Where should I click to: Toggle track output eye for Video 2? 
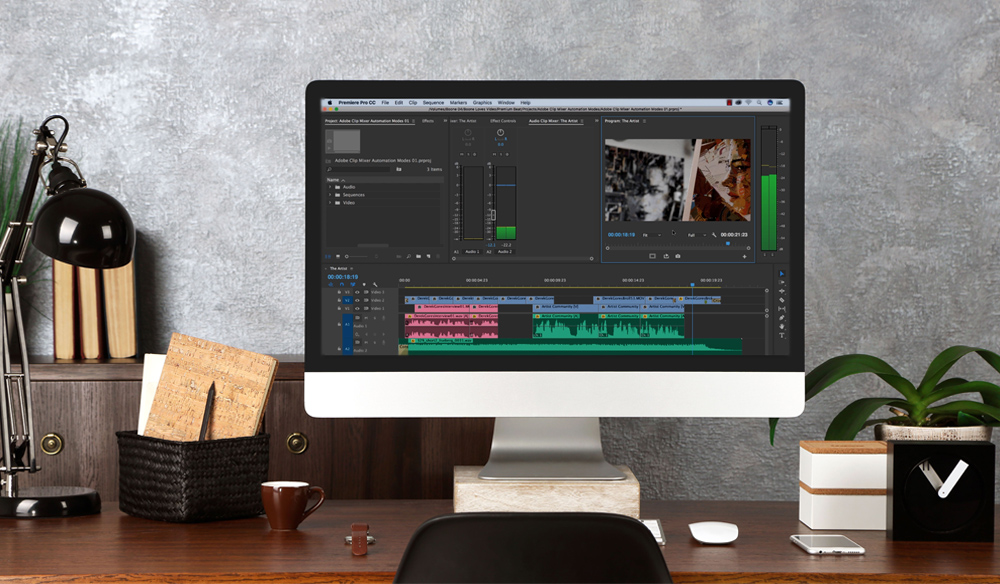[356, 301]
